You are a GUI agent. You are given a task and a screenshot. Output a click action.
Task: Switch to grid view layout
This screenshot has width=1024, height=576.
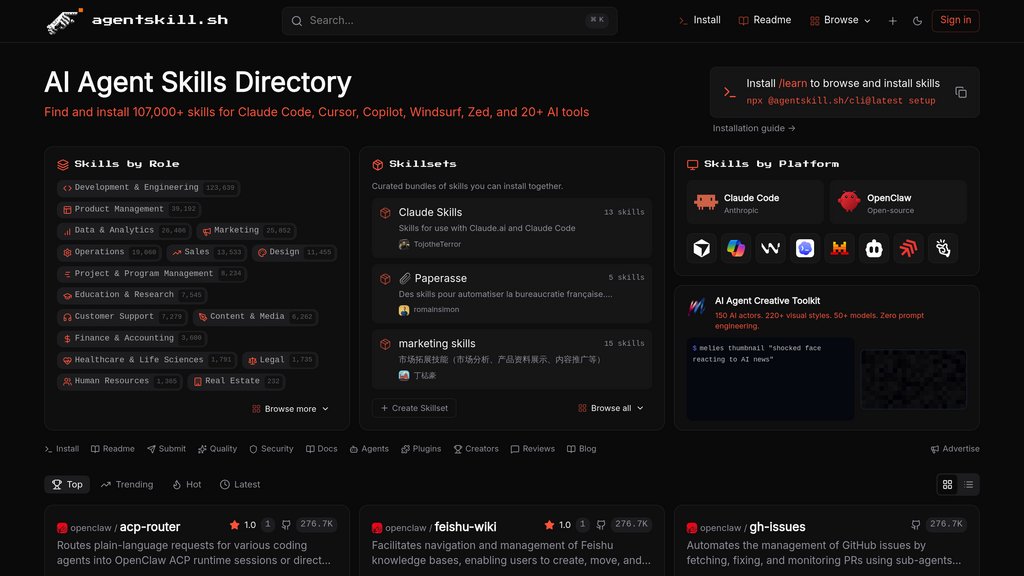(x=947, y=485)
